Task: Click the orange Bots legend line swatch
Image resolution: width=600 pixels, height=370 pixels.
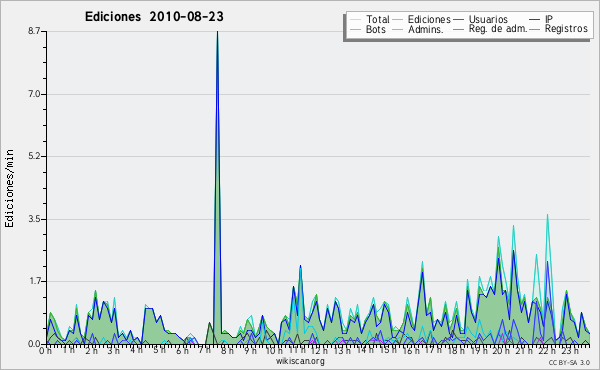Action: coord(355,29)
